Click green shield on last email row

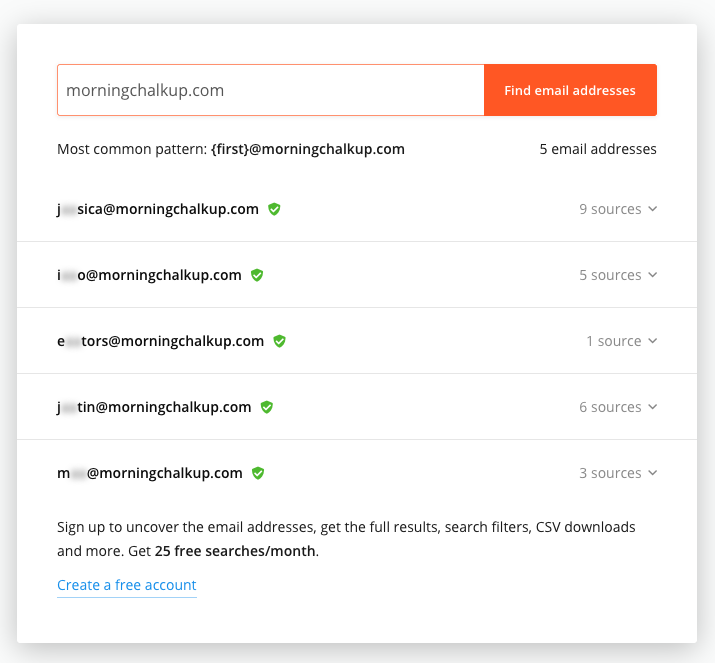tap(258, 473)
